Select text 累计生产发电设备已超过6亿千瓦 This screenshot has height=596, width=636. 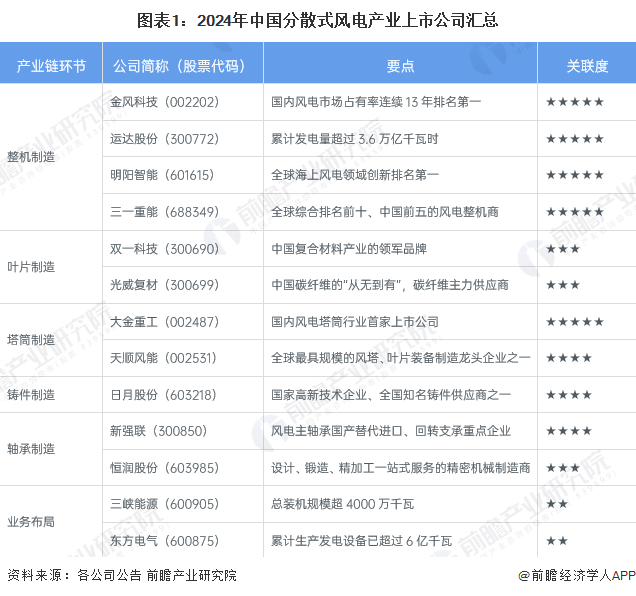361,541
